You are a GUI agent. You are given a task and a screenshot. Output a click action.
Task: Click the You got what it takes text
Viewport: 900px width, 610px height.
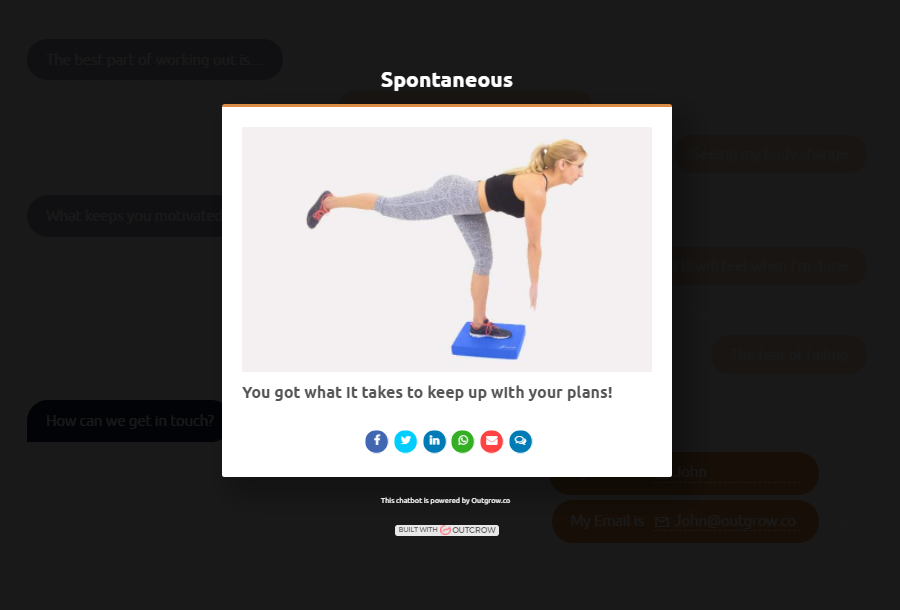427,393
